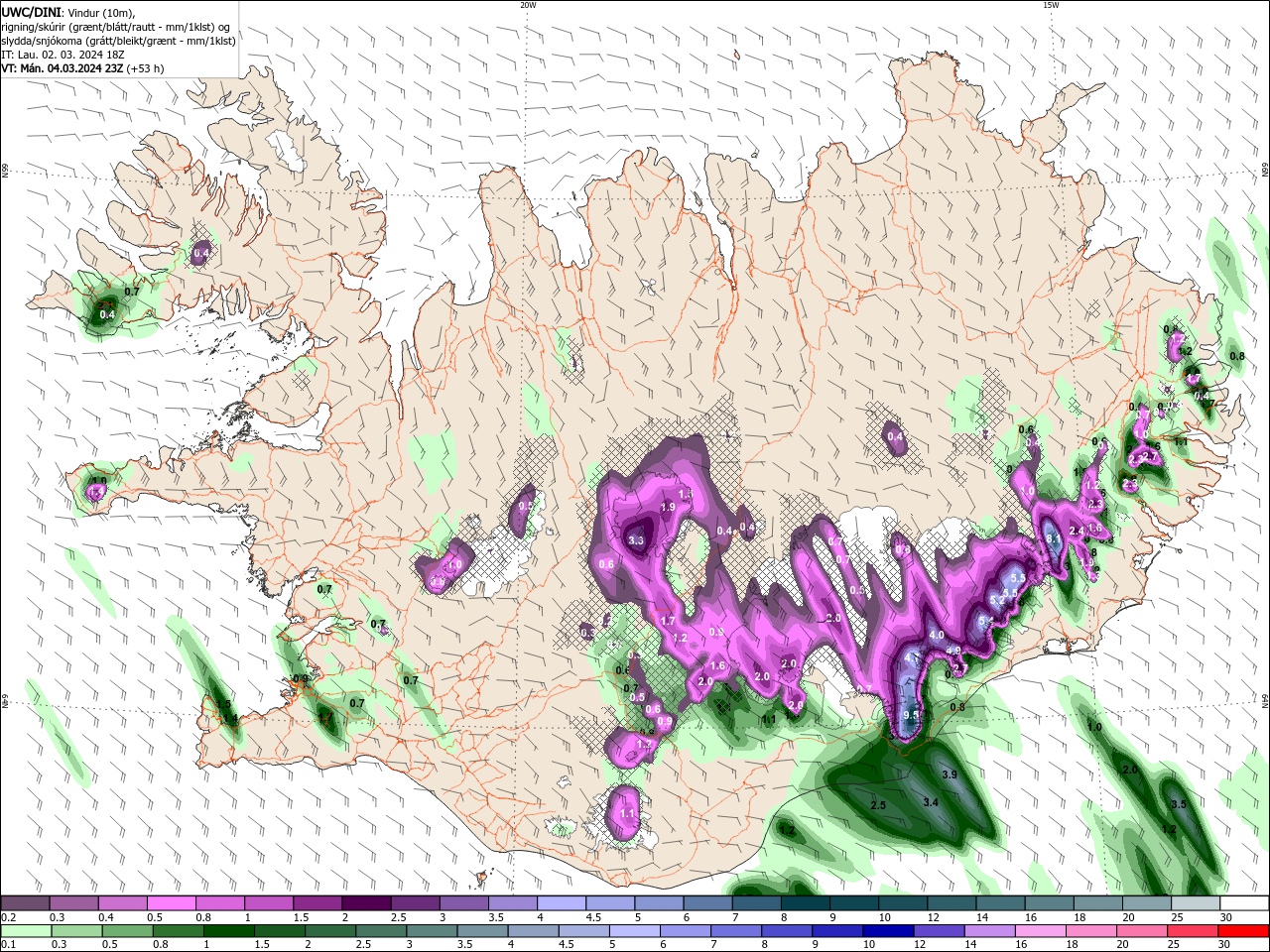This screenshot has height=952, width=1270.
Task: Pick the 0.5 pink swatch in the upper snow scale
Action: coord(171,903)
